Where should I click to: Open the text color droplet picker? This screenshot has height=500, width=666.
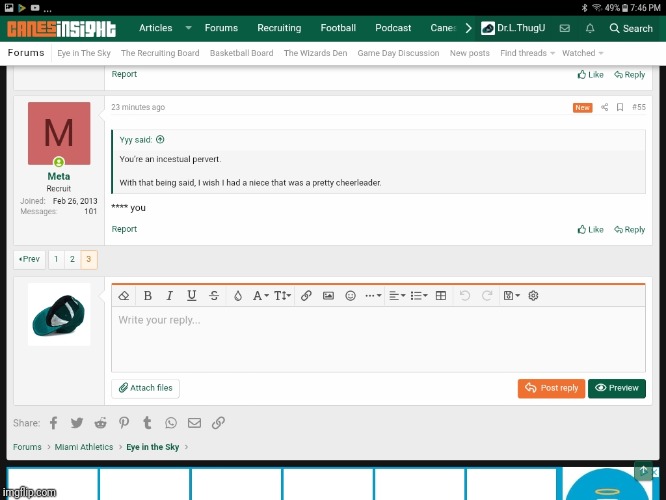click(x=237, y=296)
